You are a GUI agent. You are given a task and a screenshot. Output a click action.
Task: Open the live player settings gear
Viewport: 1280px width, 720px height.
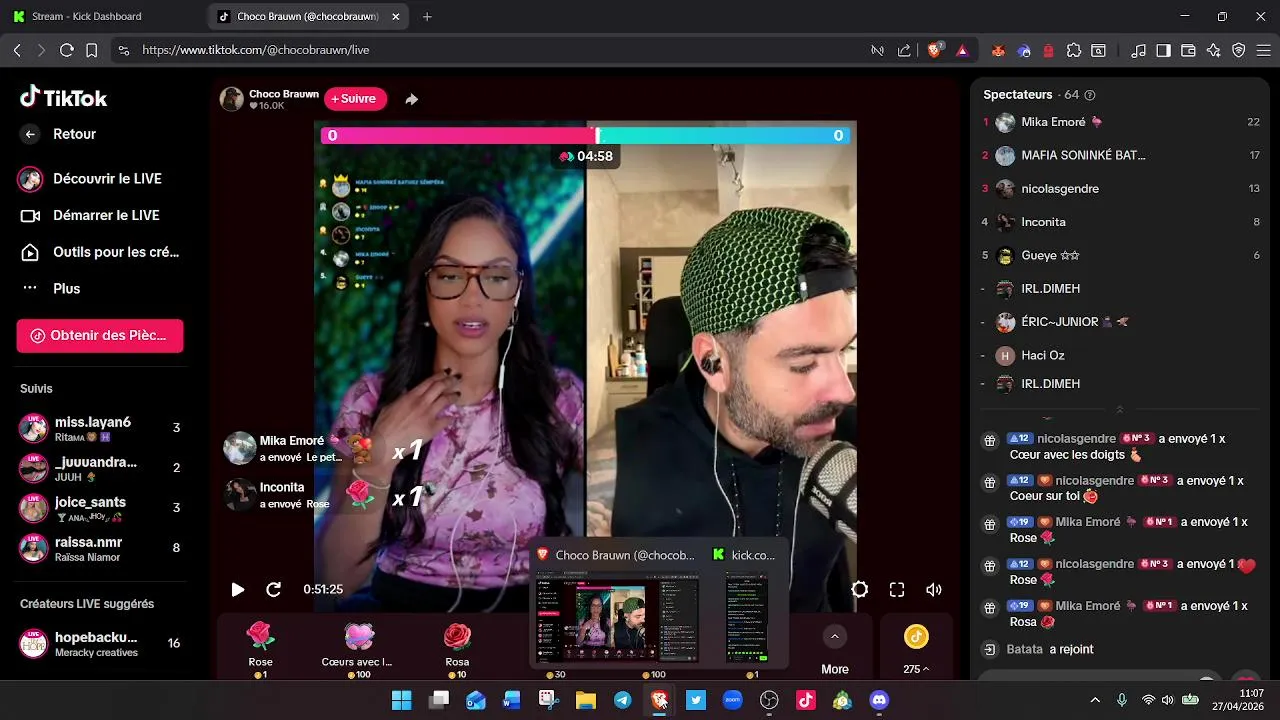coord(860,590)
